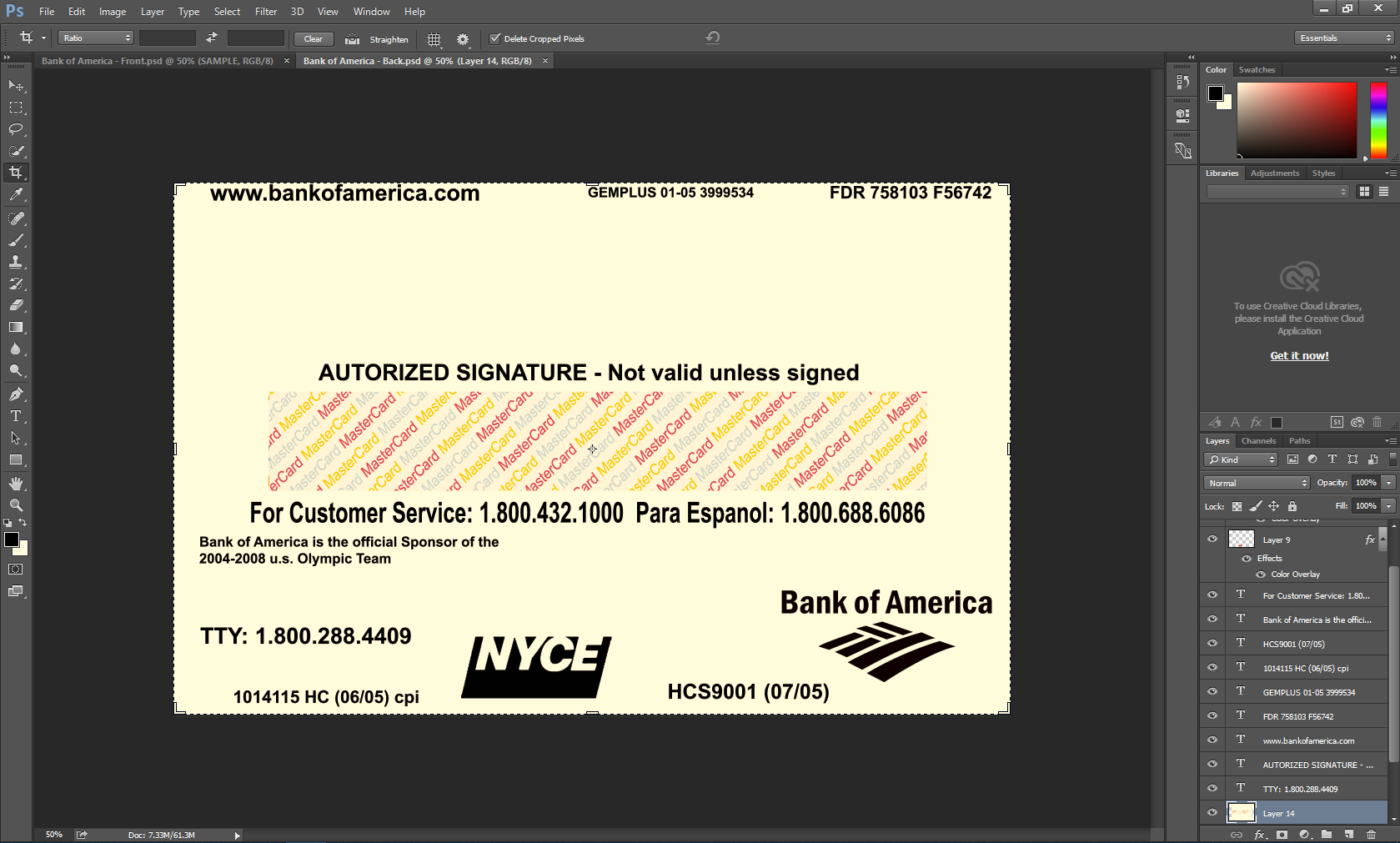
Task: Reset the crop box with undo arrow
Action: point(713,38)
